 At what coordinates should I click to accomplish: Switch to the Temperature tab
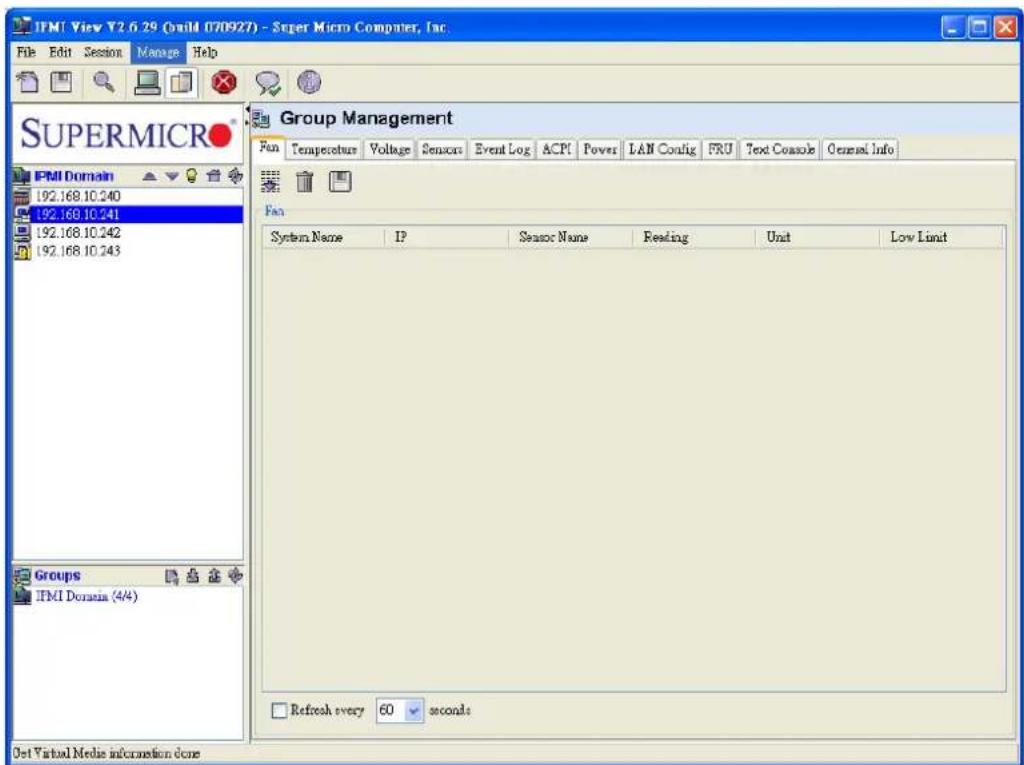[324, 150]
